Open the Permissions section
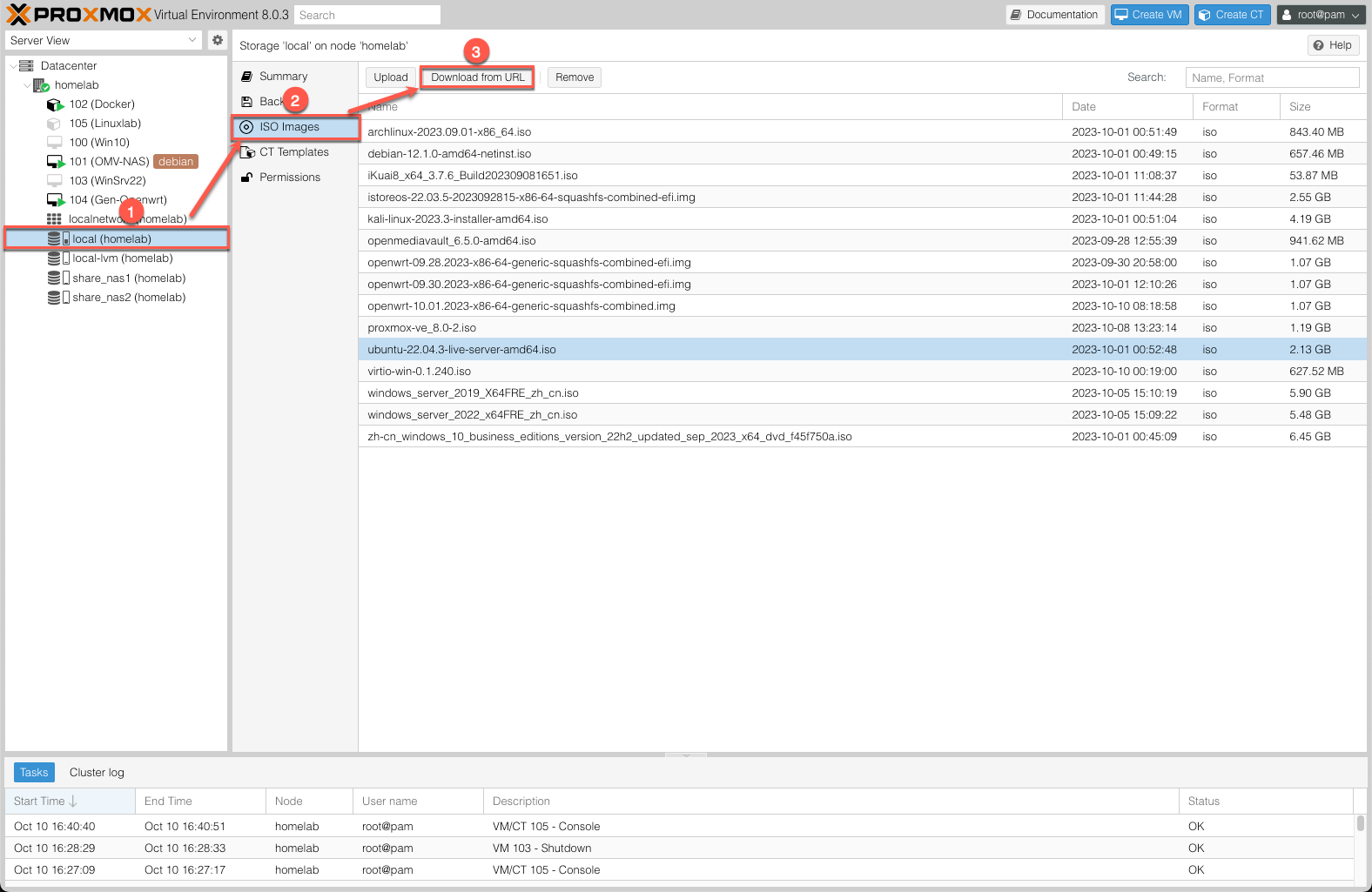The width and height of the screenshot is (1372, 892). coord(295,178)
